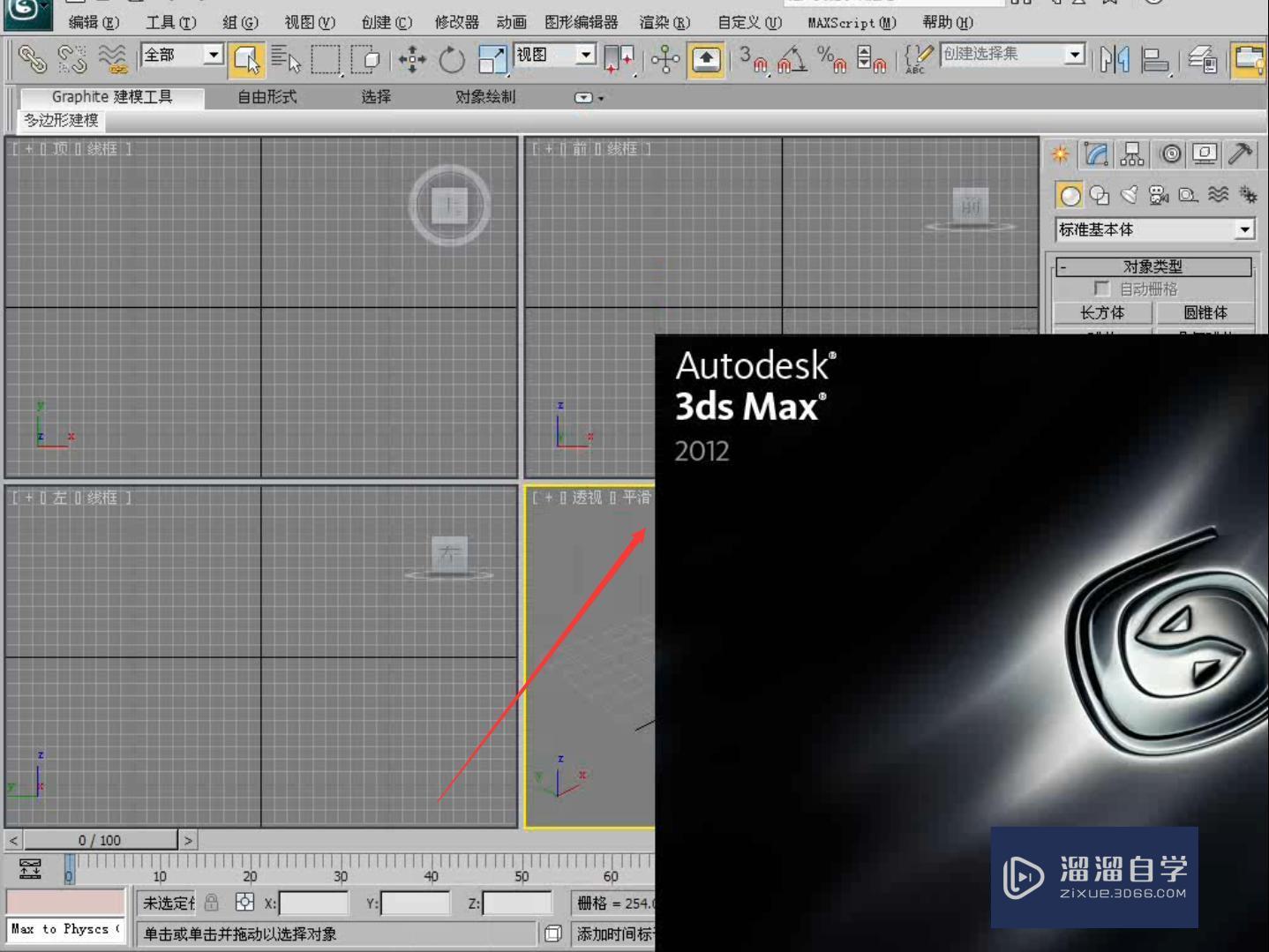Screen dimensions: 1269x952
Task: Open the Motion command panel tab
Action: pos(1171,154)
